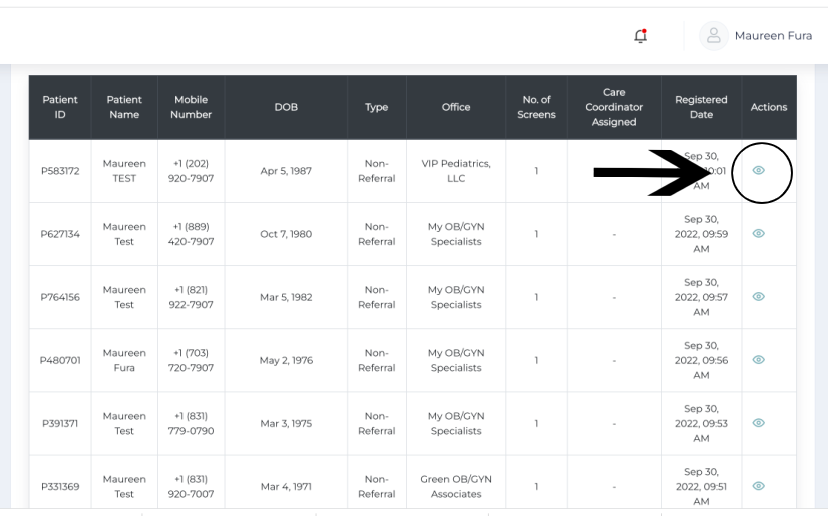This screenshot has width=828, height=516.
Task: Select Non-Referral type for patient P480701
Action: click(377, 360)
